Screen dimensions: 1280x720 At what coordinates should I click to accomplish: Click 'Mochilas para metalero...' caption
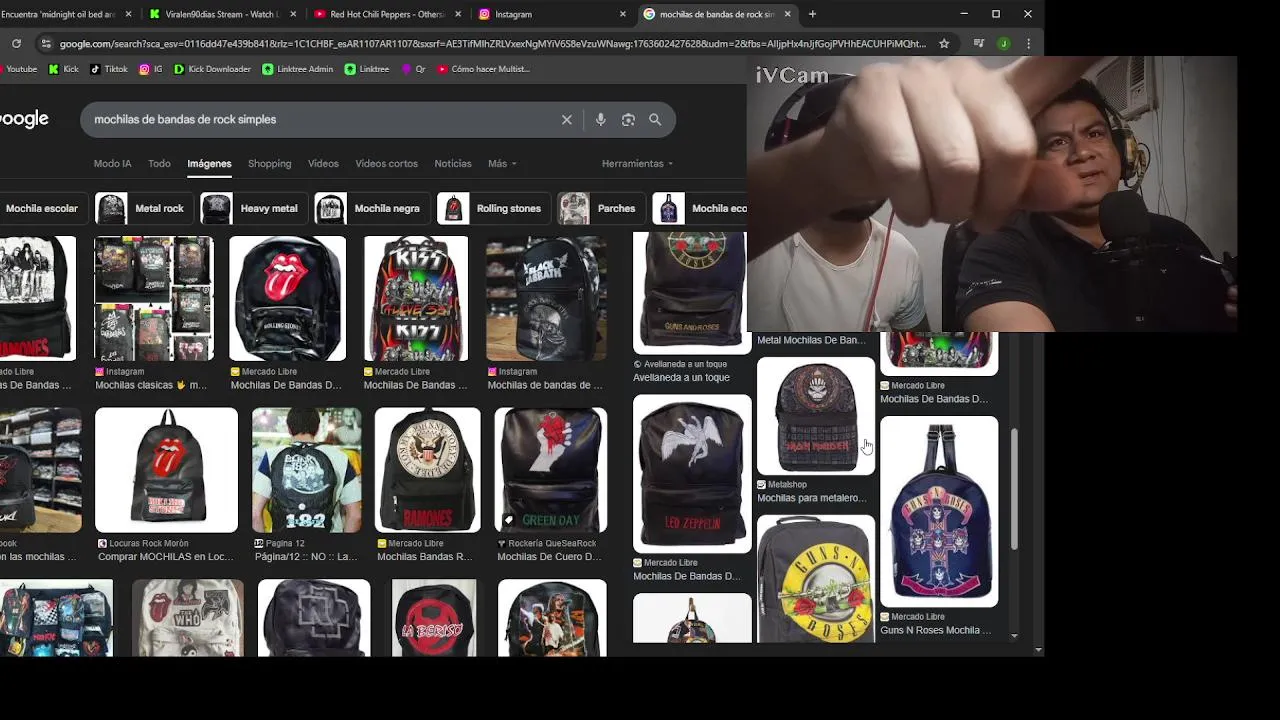811,498
